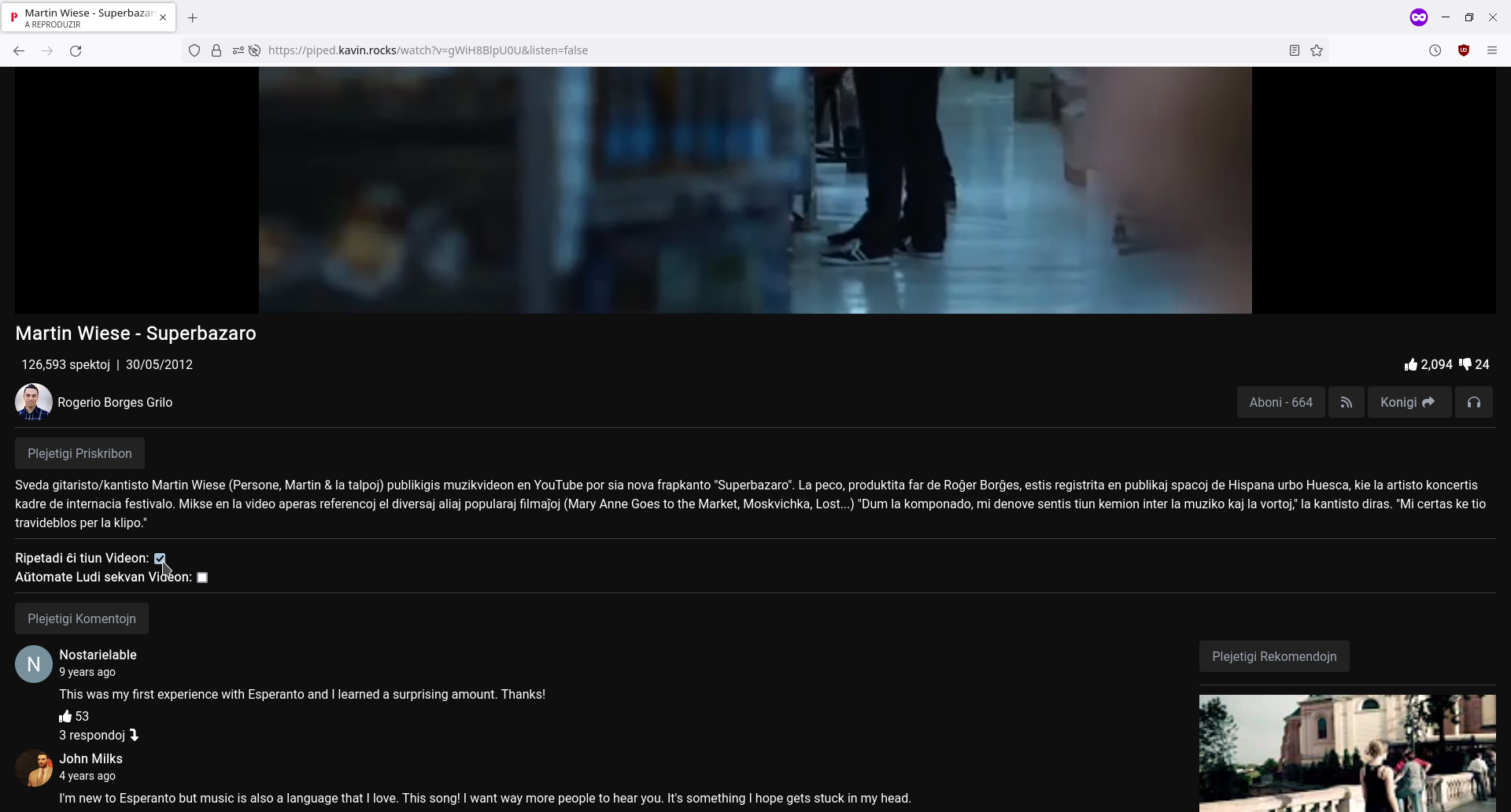Open the site permissions icon in address bar

238,50
